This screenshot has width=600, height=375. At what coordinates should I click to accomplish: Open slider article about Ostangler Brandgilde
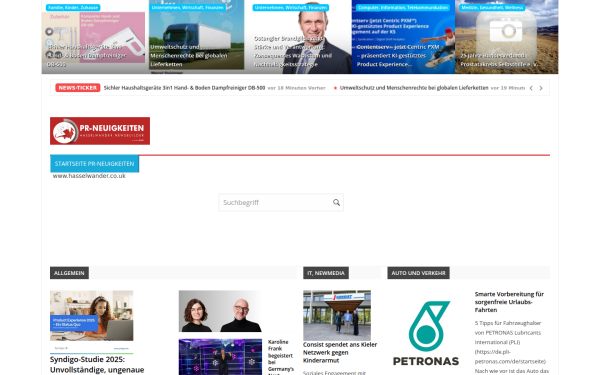pyautogui.click(x=293, y=51)
